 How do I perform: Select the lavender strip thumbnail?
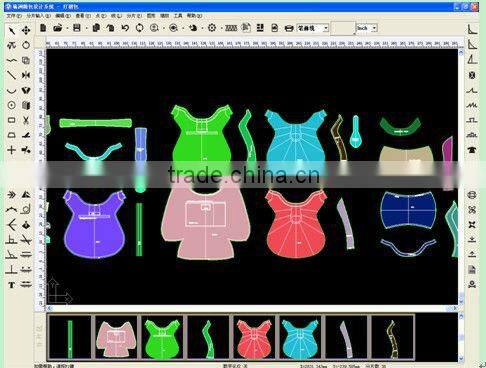[346, 337]
